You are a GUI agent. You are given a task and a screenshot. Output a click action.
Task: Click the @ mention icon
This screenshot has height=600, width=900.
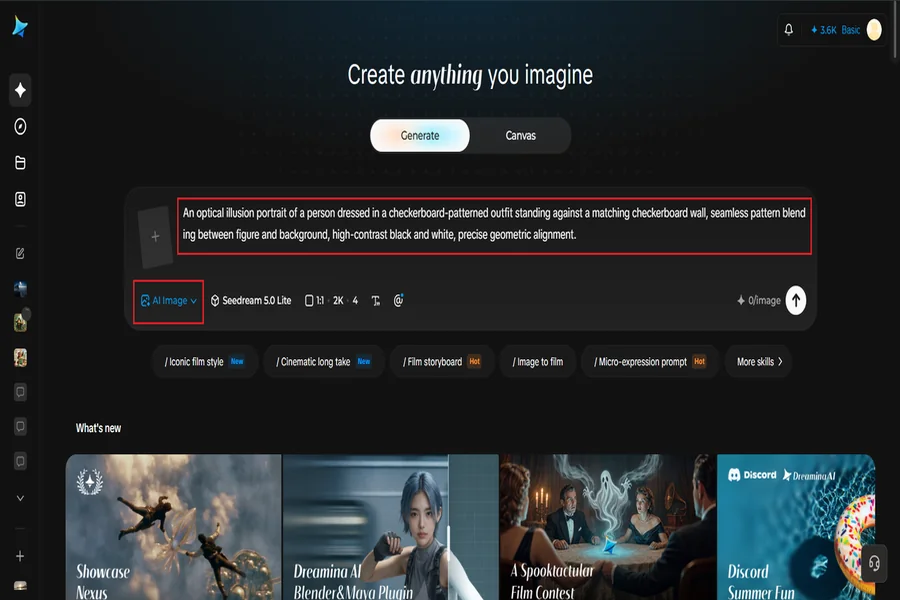tap(398, 300)
